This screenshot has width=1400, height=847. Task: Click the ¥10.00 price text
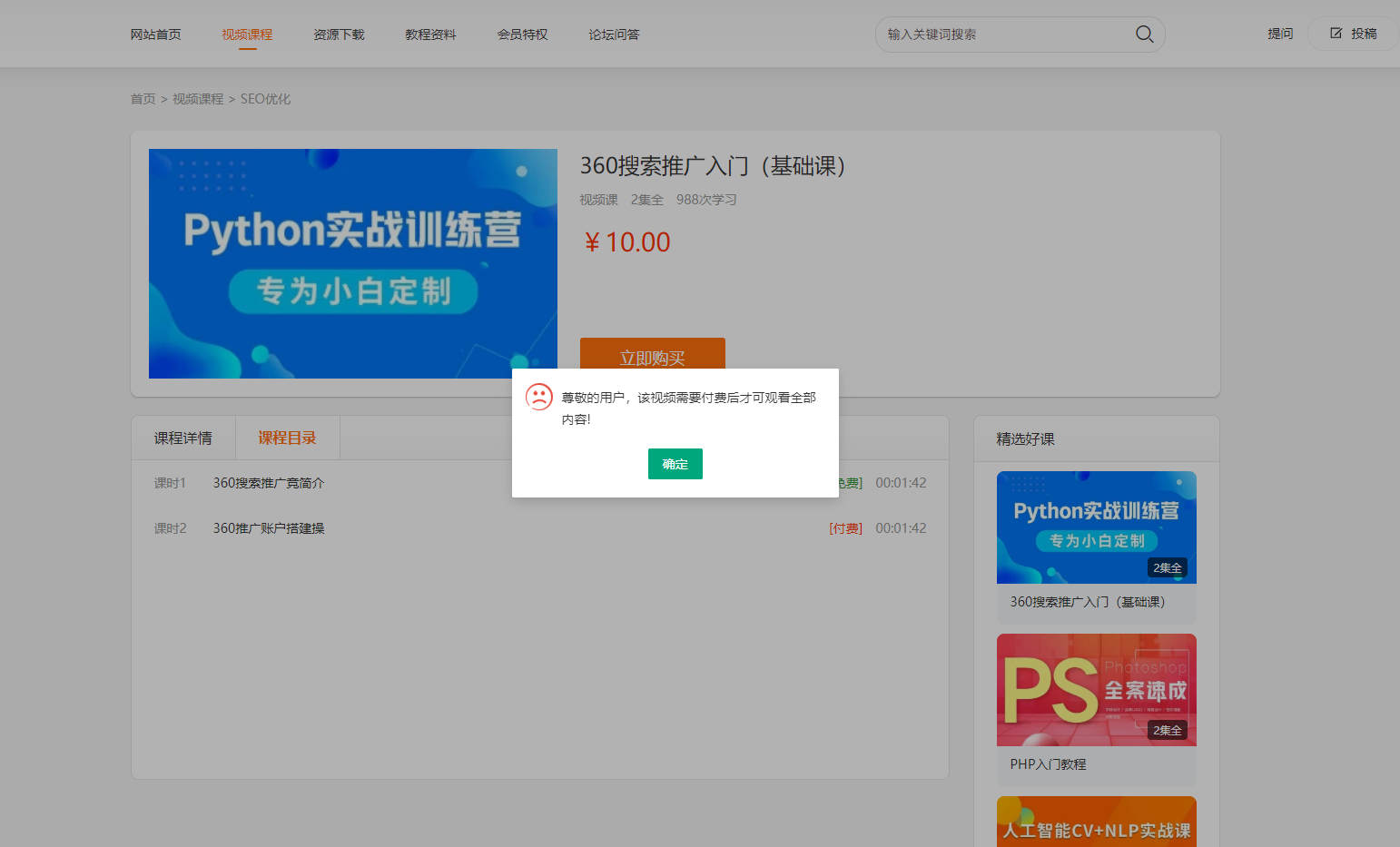(626, 242)
